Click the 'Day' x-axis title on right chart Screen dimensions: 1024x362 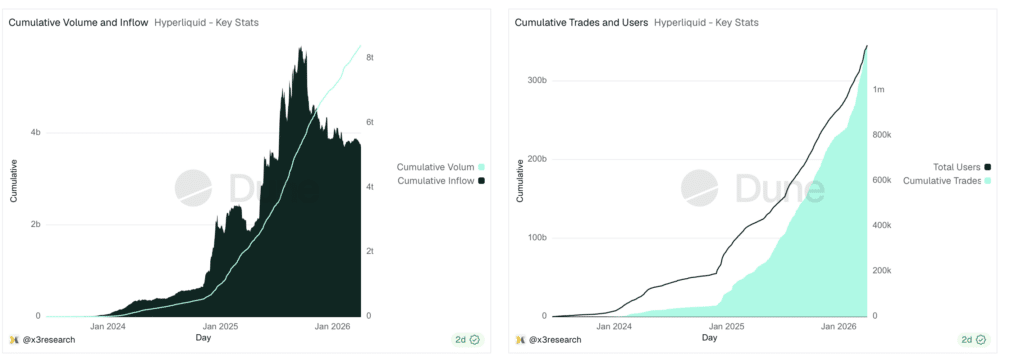pos(710,337)
